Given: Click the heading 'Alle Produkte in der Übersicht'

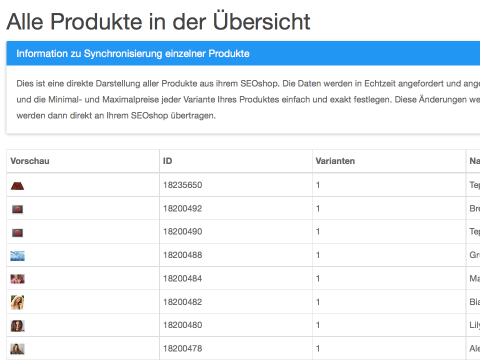Looking at the screenshot, I should [158, 22].
